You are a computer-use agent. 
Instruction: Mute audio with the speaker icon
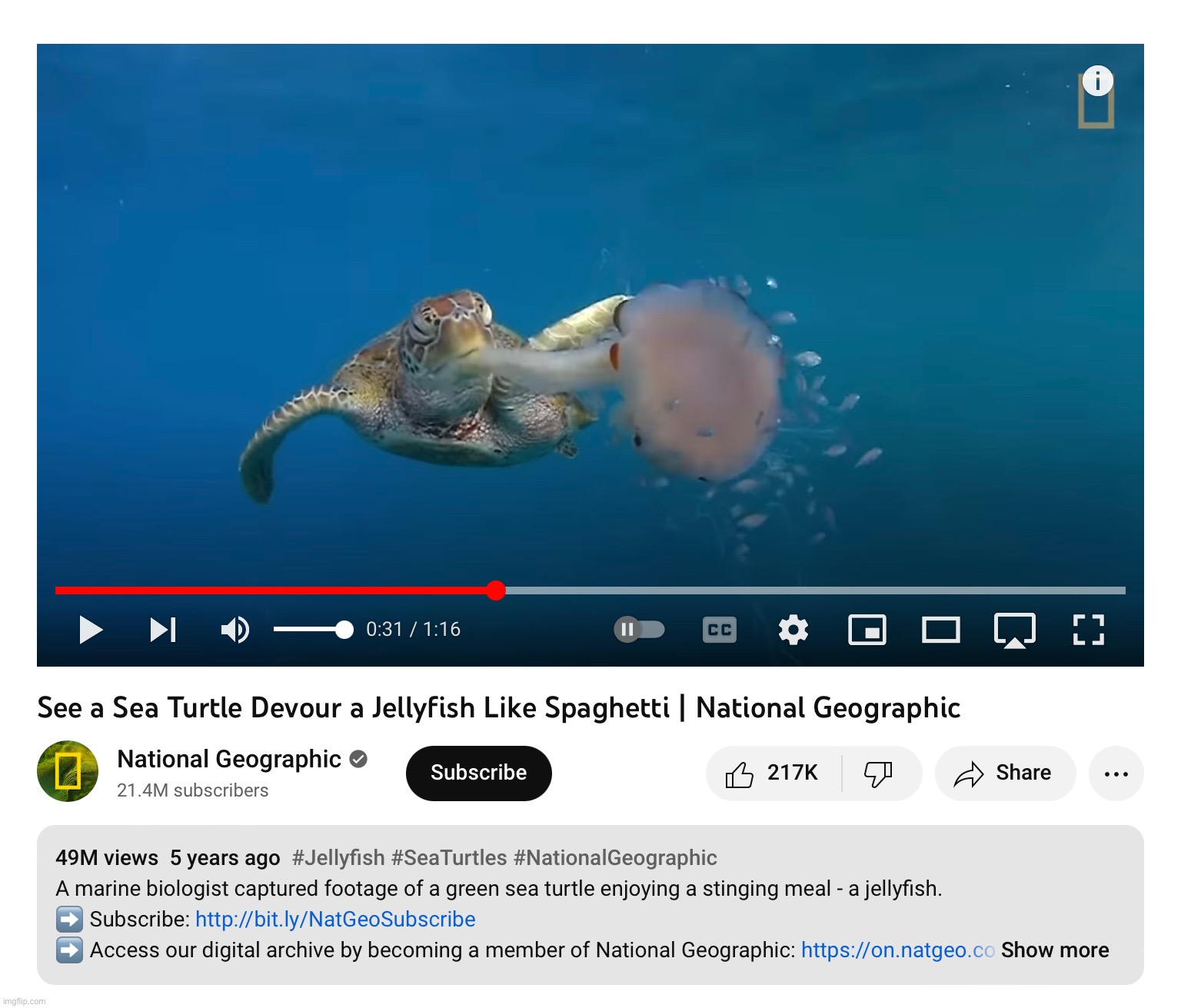(x=235, y=630)
